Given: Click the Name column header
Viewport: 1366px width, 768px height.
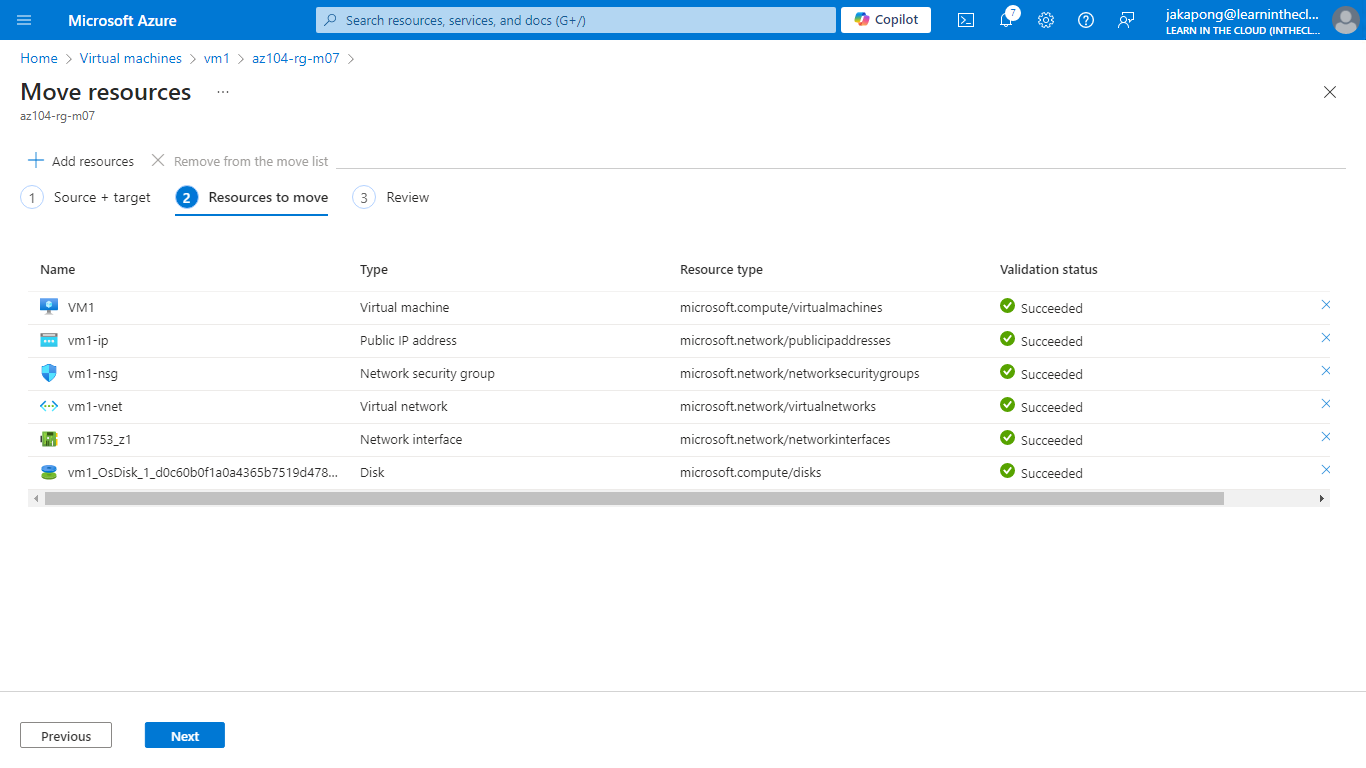Looking at the screenshot, I should [x=57, y=270].
